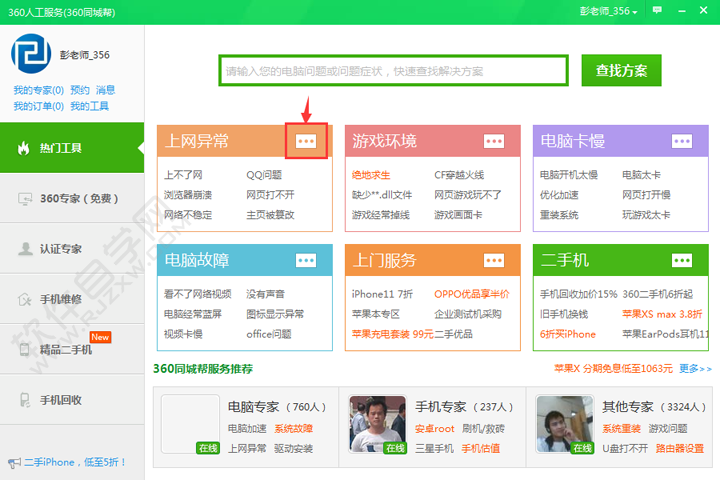The image size is (720, 480).
Task: Open more options for 上网异常 card
Action: 306,141
